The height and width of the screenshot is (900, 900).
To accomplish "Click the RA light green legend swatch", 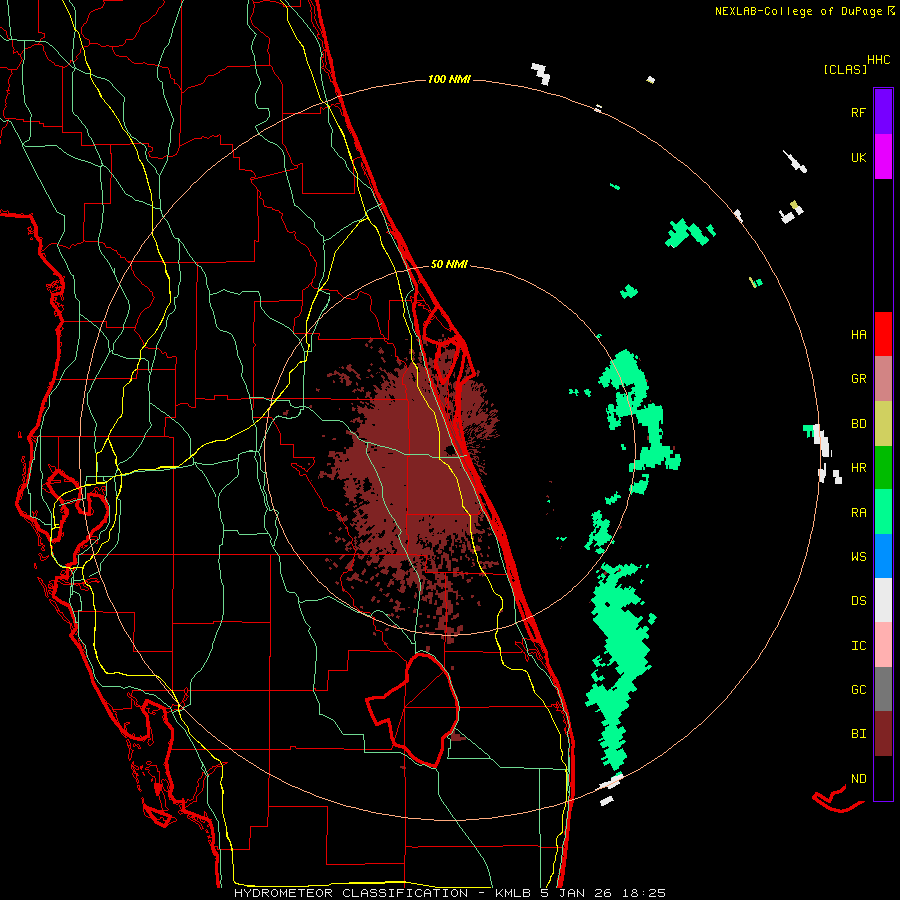I will (x=883, y=512).
